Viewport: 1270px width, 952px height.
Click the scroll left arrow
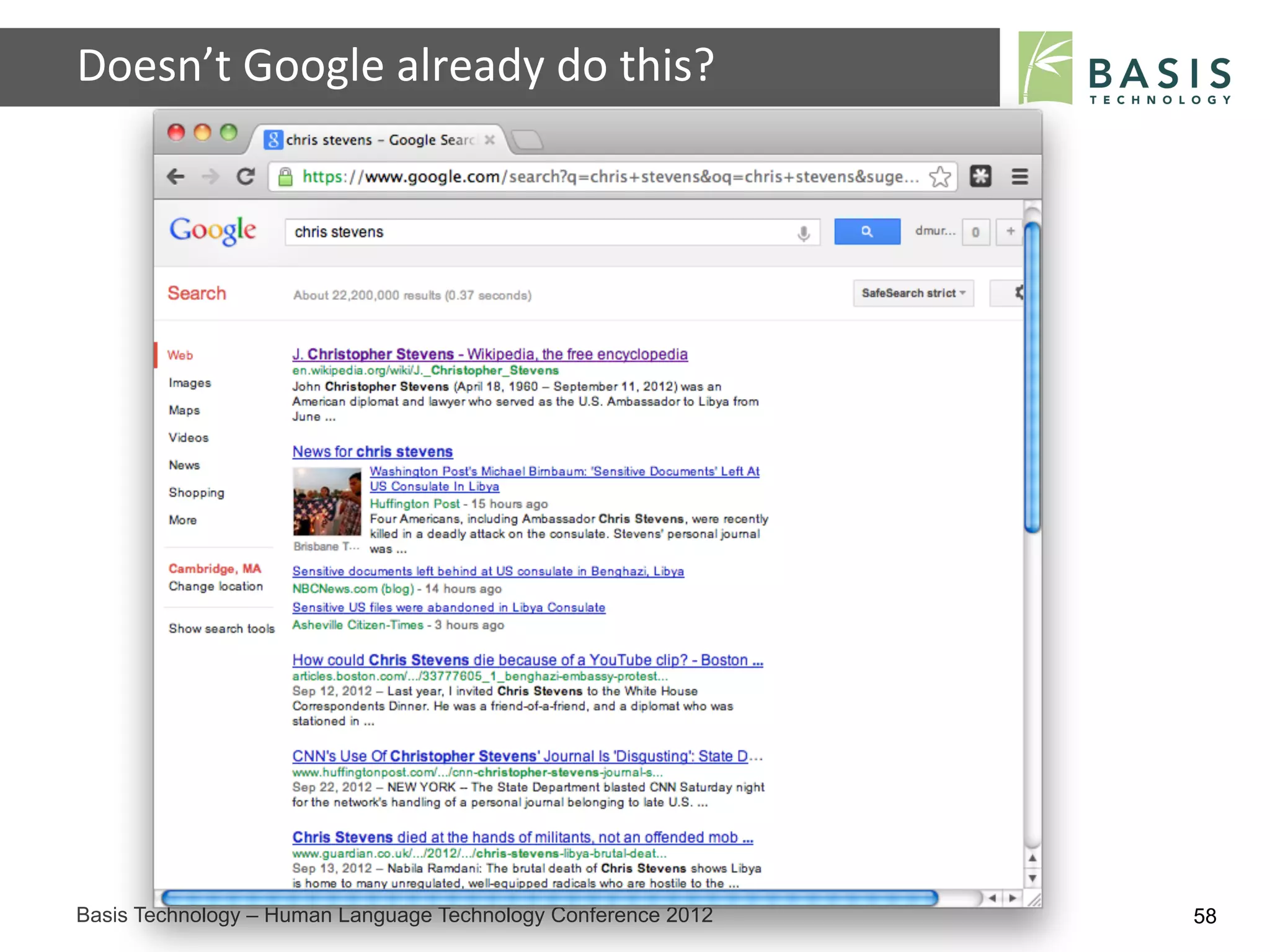click(993, 898)
